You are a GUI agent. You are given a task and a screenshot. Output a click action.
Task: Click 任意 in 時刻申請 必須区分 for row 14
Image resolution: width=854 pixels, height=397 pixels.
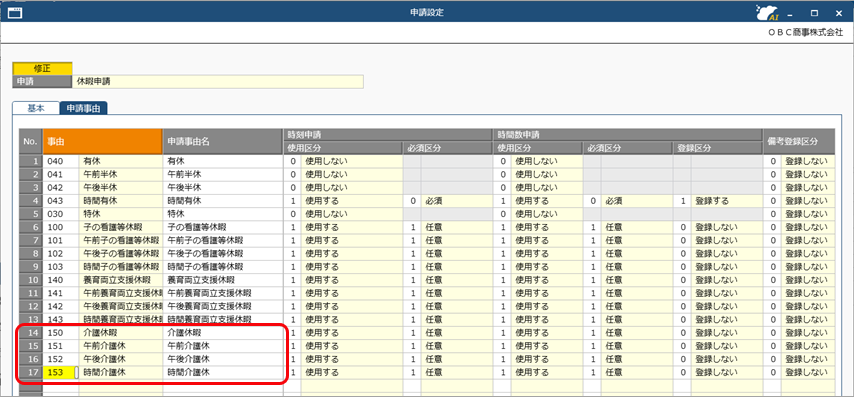click(x=456, y=332)
